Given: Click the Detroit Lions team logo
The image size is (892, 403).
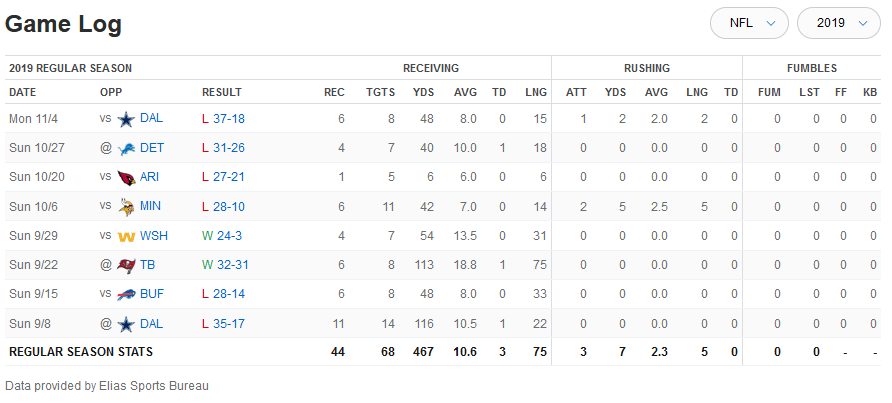Looking at the screenshot, I should click(x=126, y=148).
